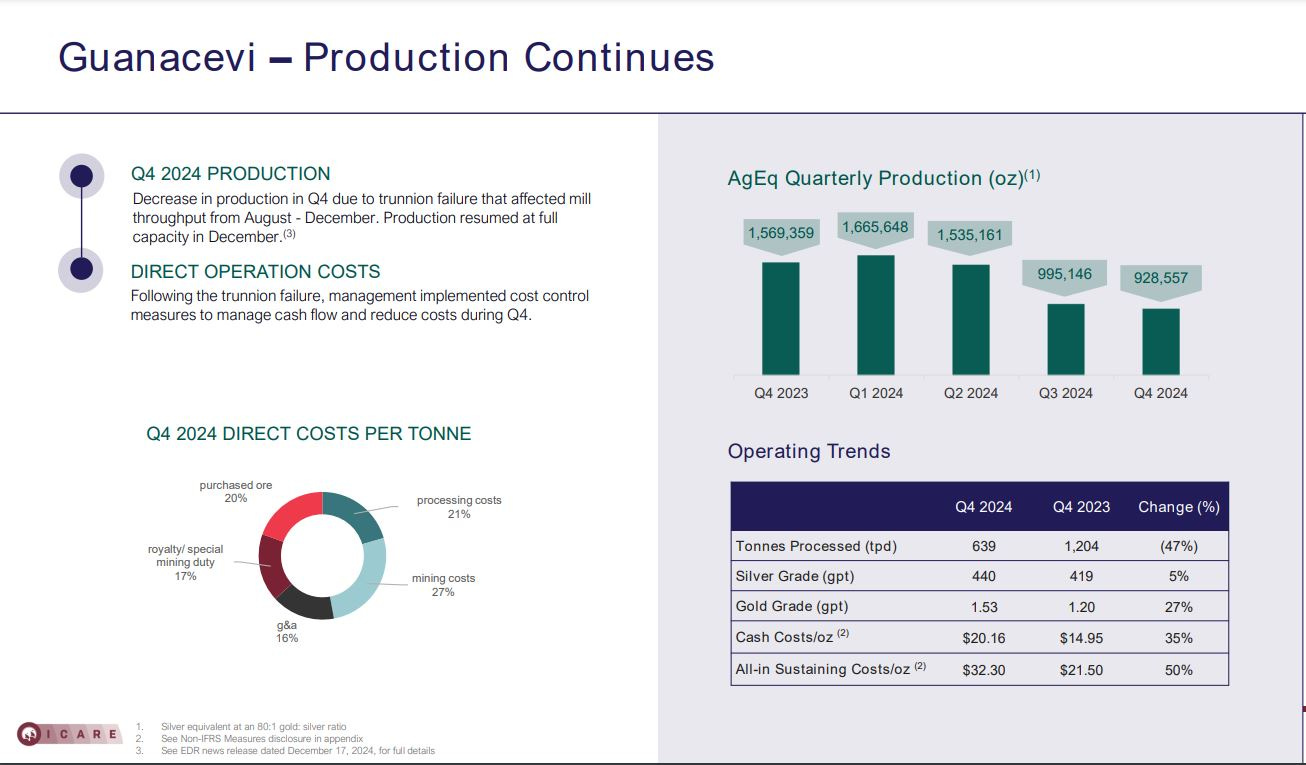Click the $14.95 cash costs cell

click(1081, 638)
